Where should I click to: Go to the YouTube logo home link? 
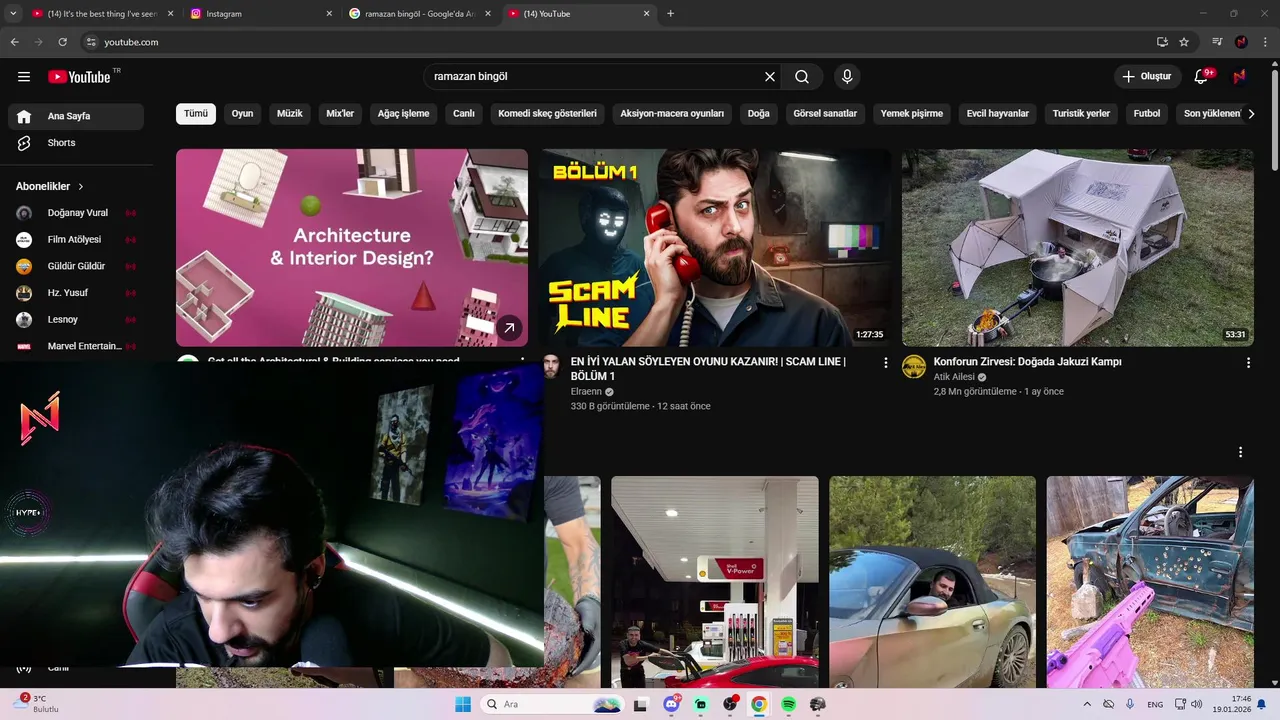[79, 77]
